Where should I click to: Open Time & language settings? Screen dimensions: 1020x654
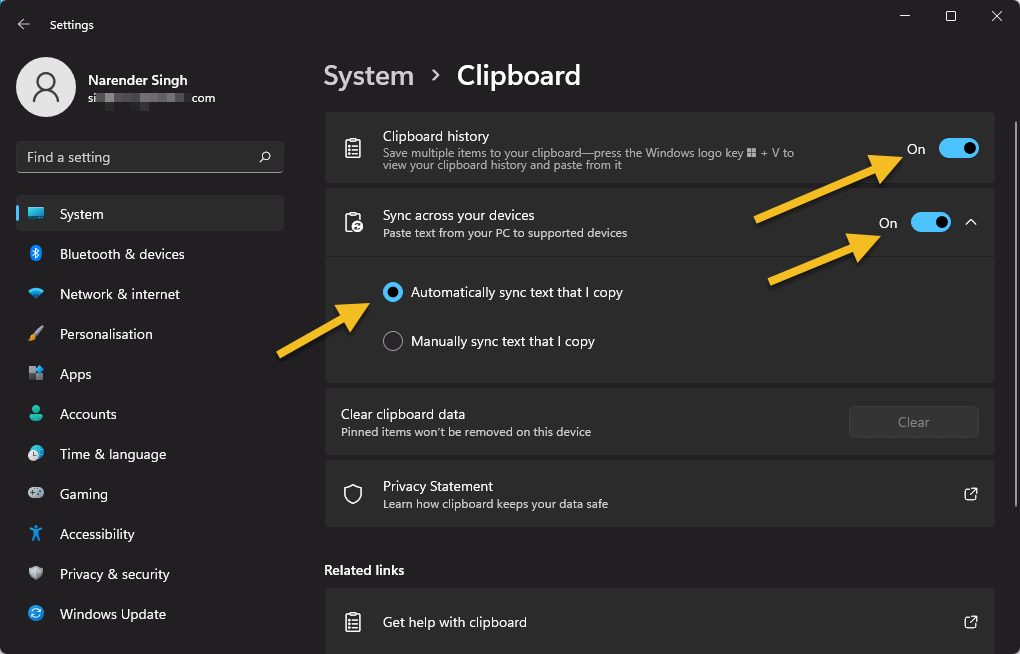point(150,454)
